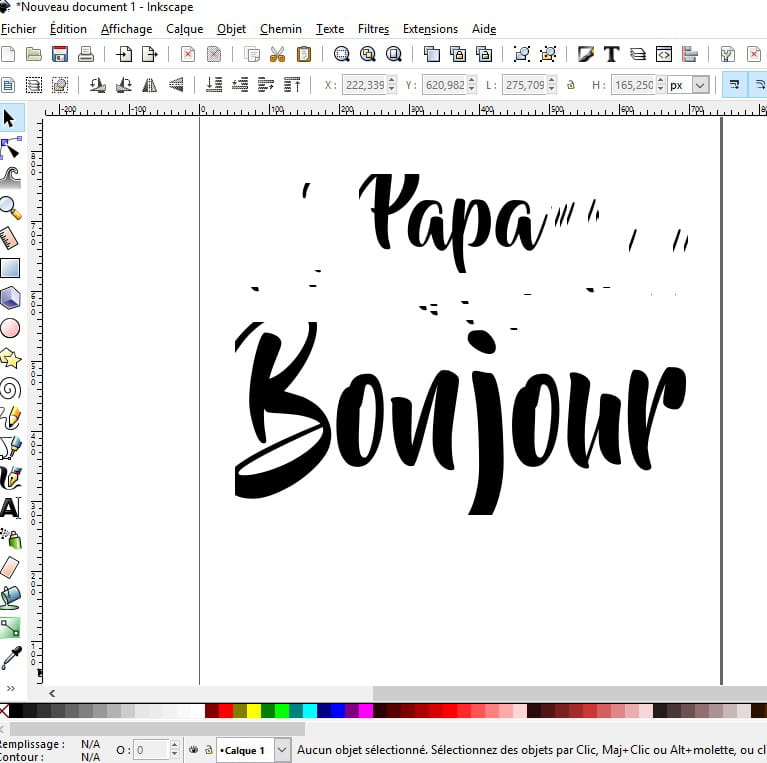Select the Ellipse circle tool
The width and height of the screenshot is (767, 763).
click(x=10, y=328)
